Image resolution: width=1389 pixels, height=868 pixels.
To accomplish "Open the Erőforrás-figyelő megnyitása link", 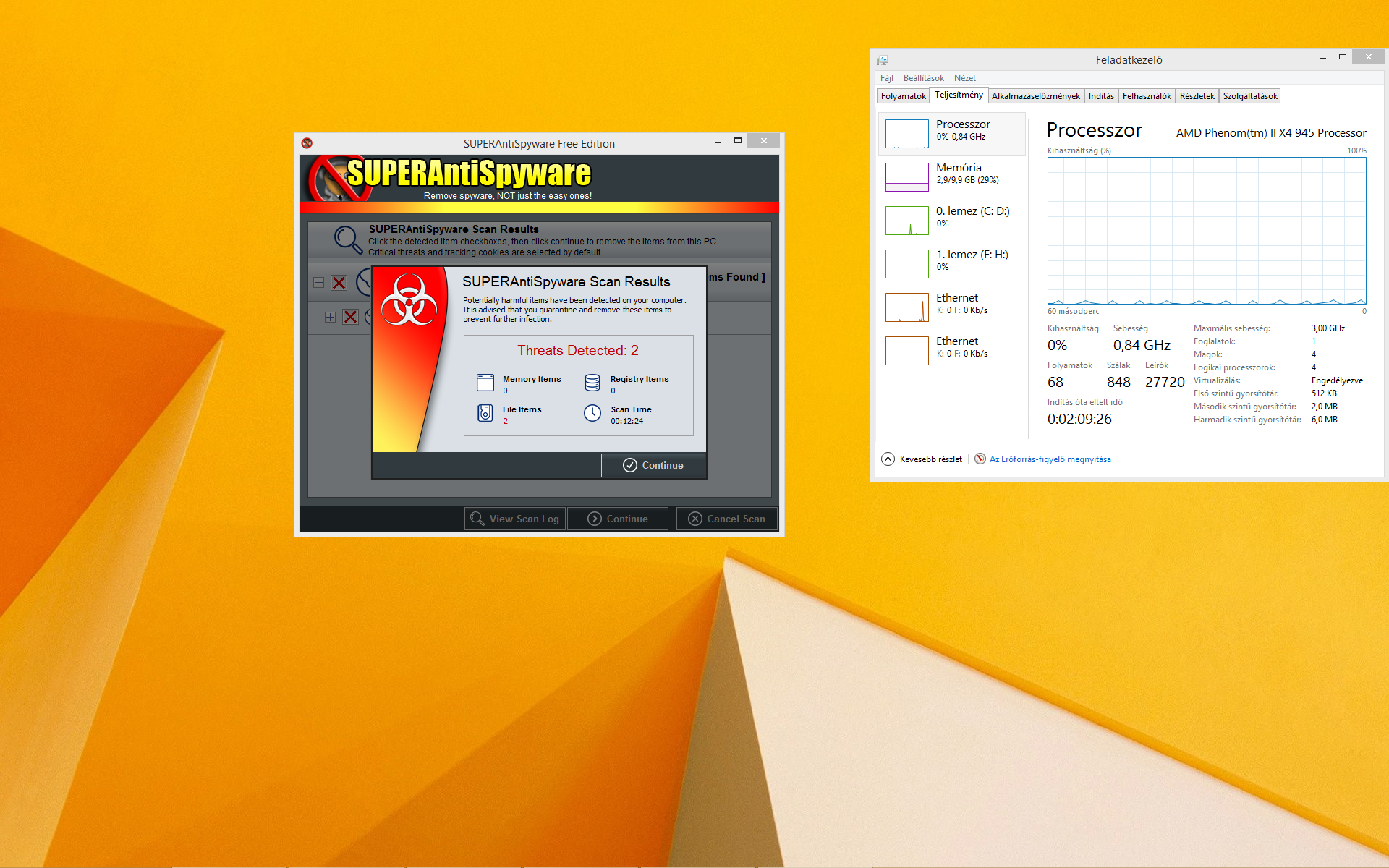I will pos(1050,459).
